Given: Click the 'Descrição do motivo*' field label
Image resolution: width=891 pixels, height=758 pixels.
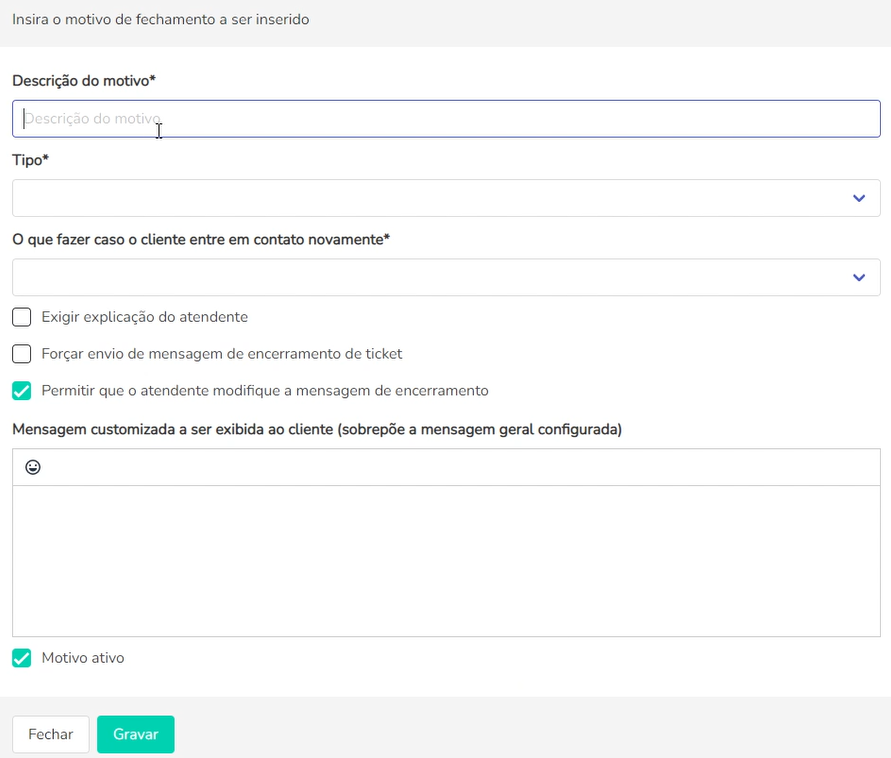Looking at the screenshot, I should (x=84, y=80).
